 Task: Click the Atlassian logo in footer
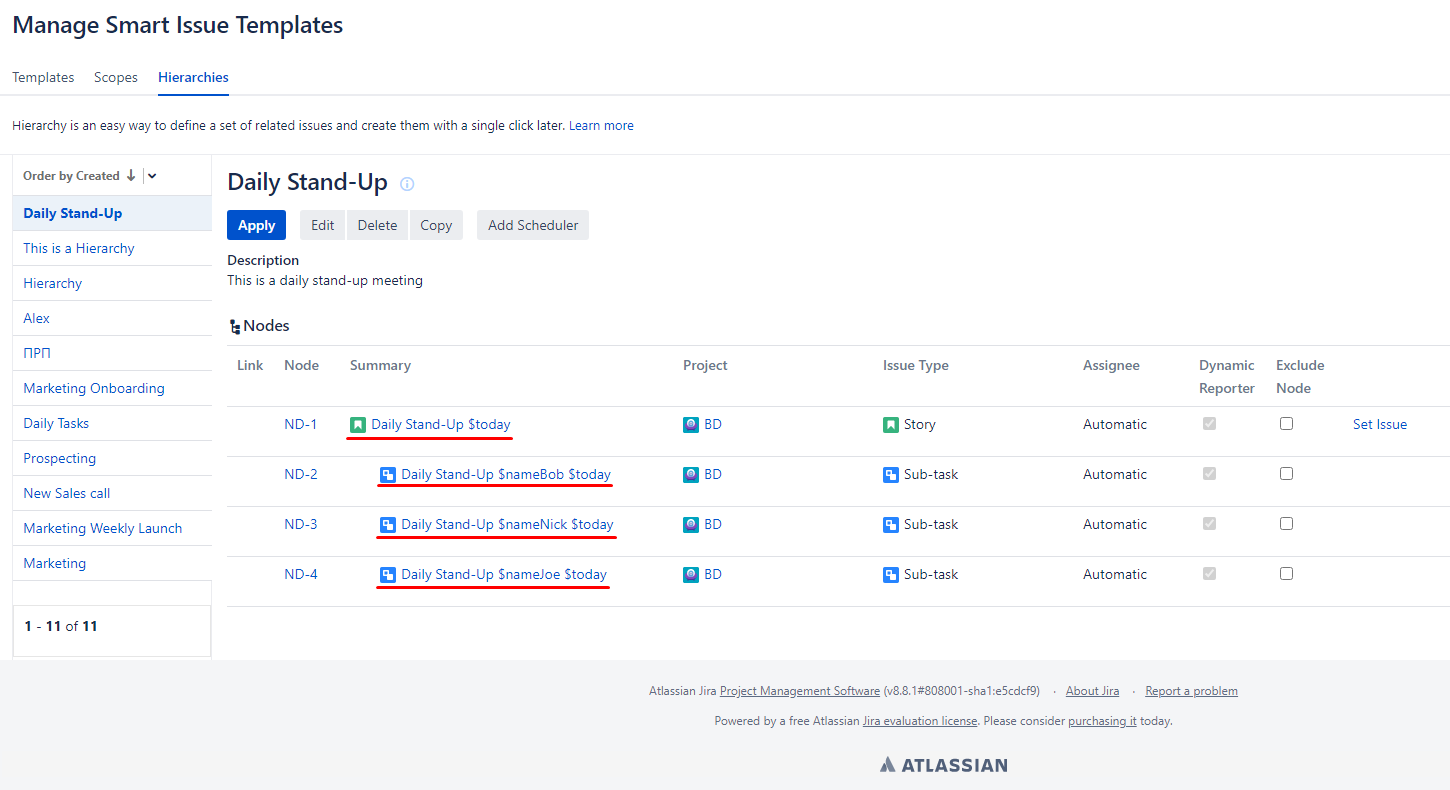tap(943, 765)
